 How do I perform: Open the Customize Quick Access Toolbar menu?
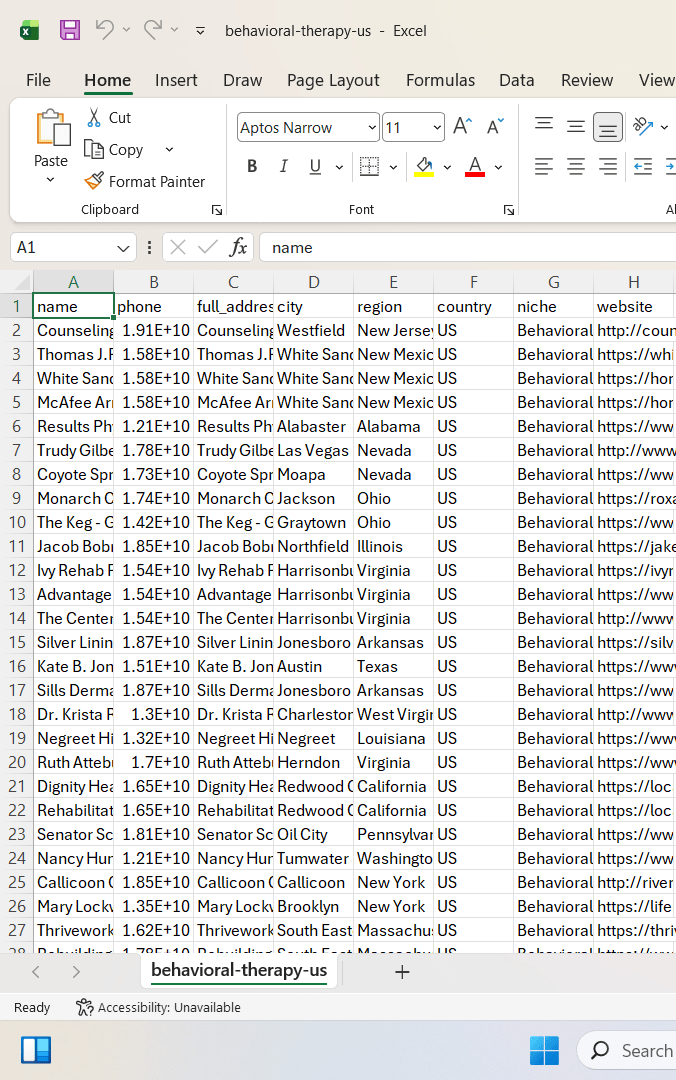[x=201, y=31]
